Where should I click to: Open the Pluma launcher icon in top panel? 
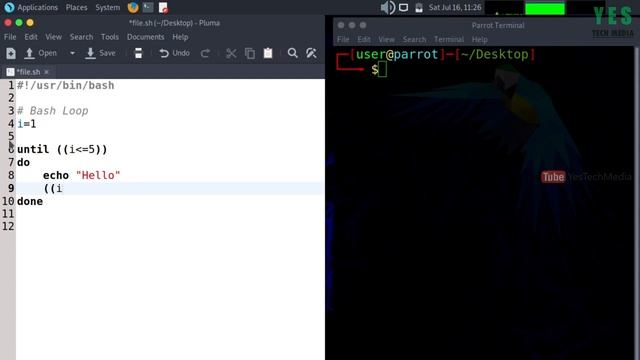[x=163, y=7]
